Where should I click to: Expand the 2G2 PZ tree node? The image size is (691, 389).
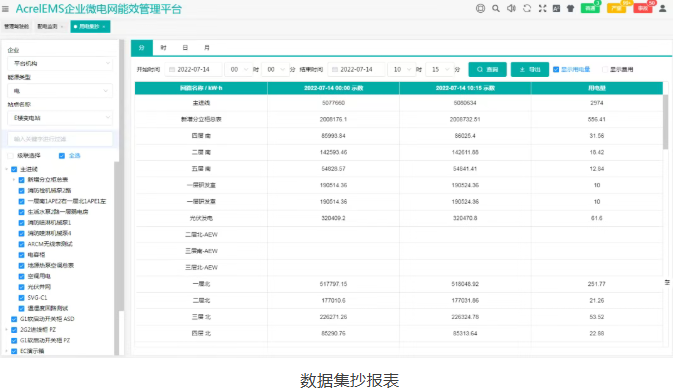pos(7,330)
